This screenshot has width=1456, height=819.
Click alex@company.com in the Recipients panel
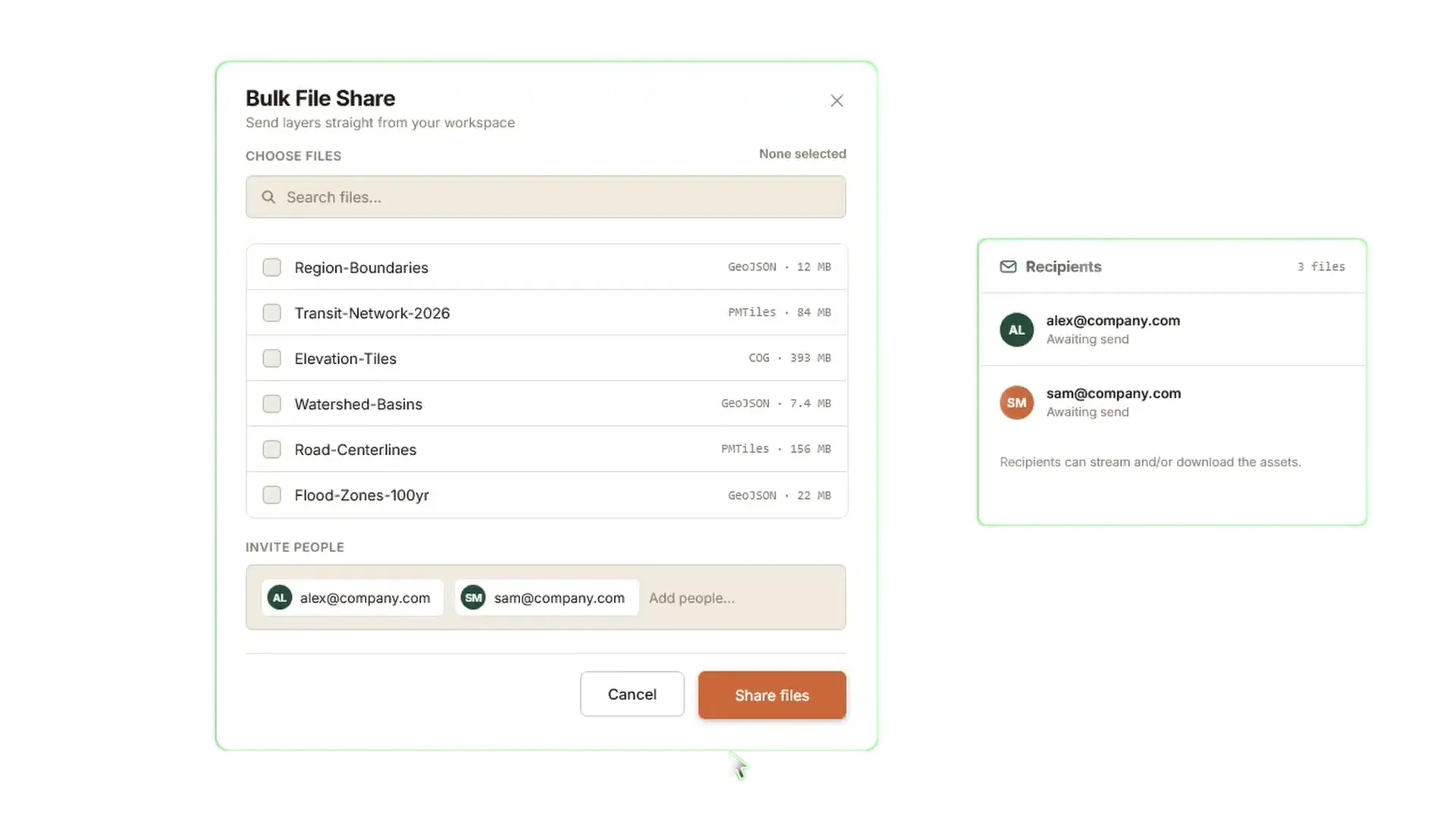(1113, 321)
